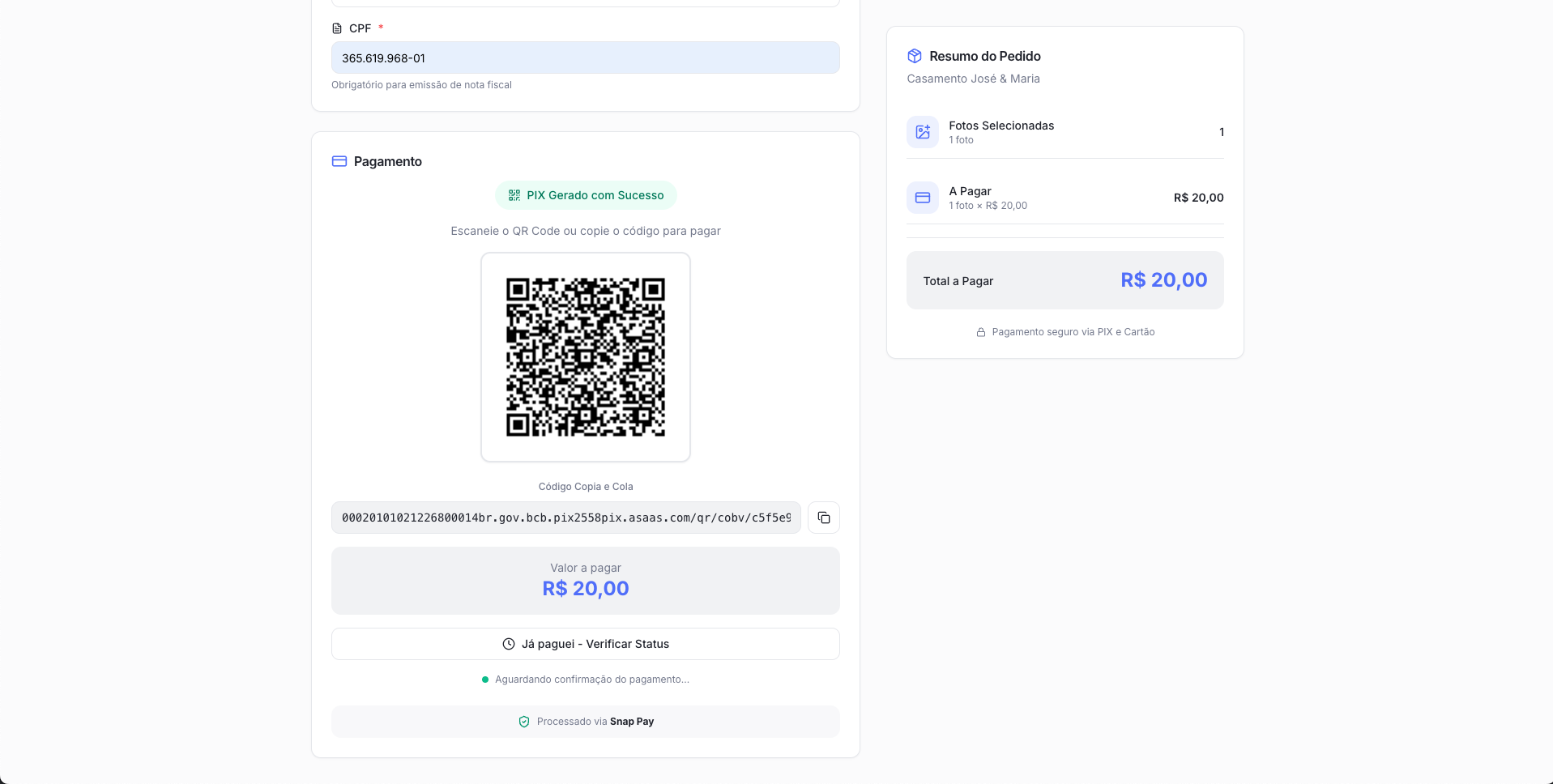Click the A Pagar card icon

point(923,198)
